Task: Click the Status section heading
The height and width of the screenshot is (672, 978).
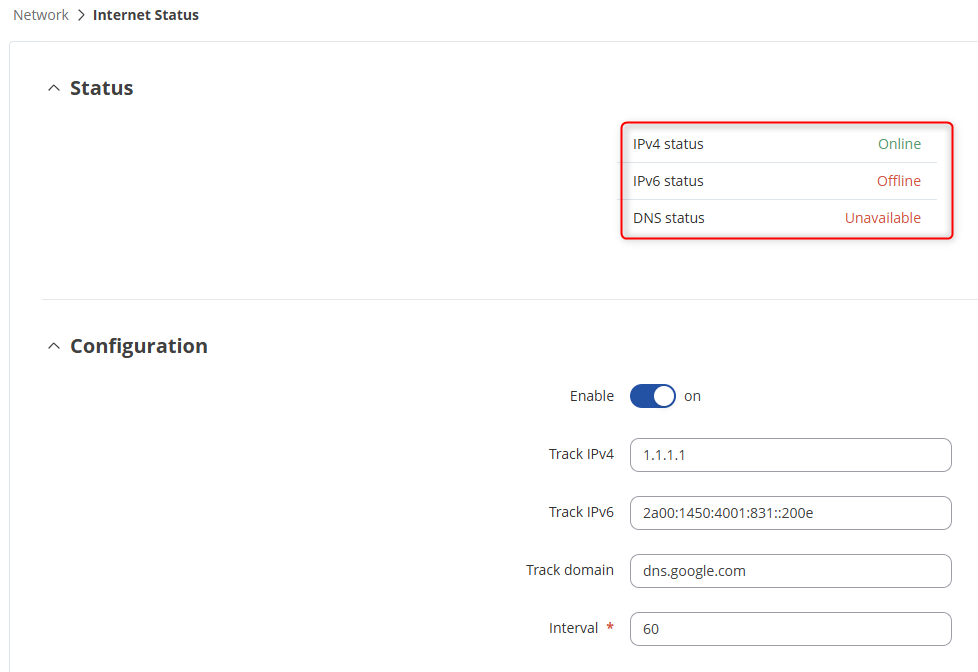Action: coord(101,88)
